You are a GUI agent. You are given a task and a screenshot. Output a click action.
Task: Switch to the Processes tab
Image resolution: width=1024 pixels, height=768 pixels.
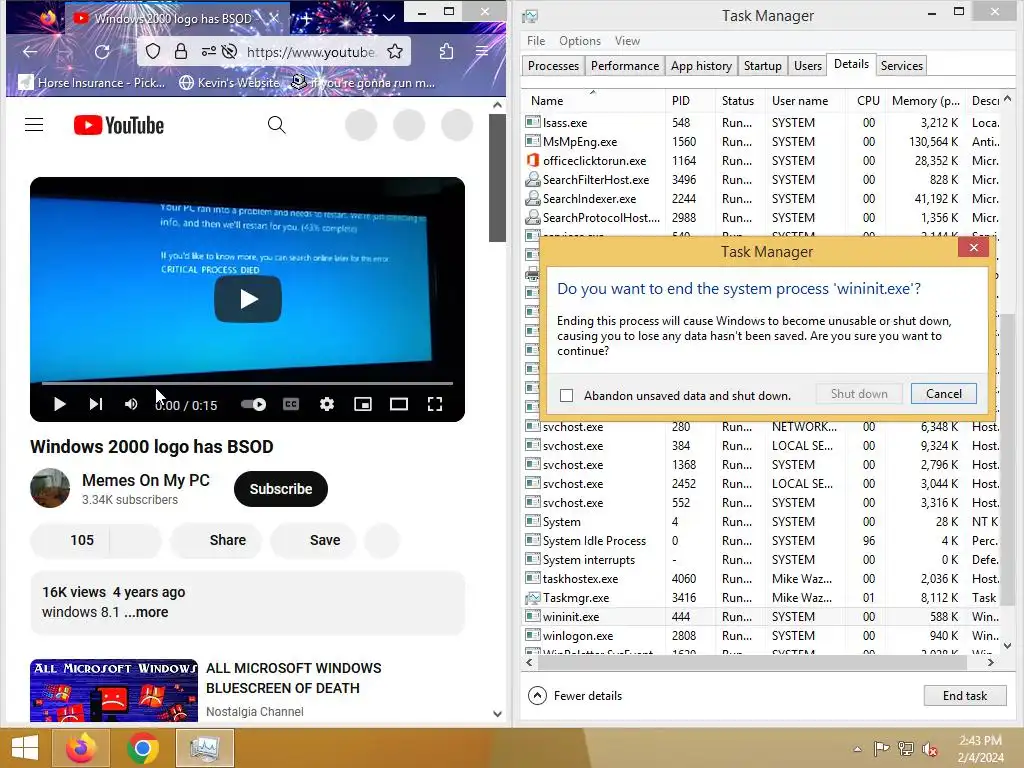pyautogui.click(x=553, y=65)
